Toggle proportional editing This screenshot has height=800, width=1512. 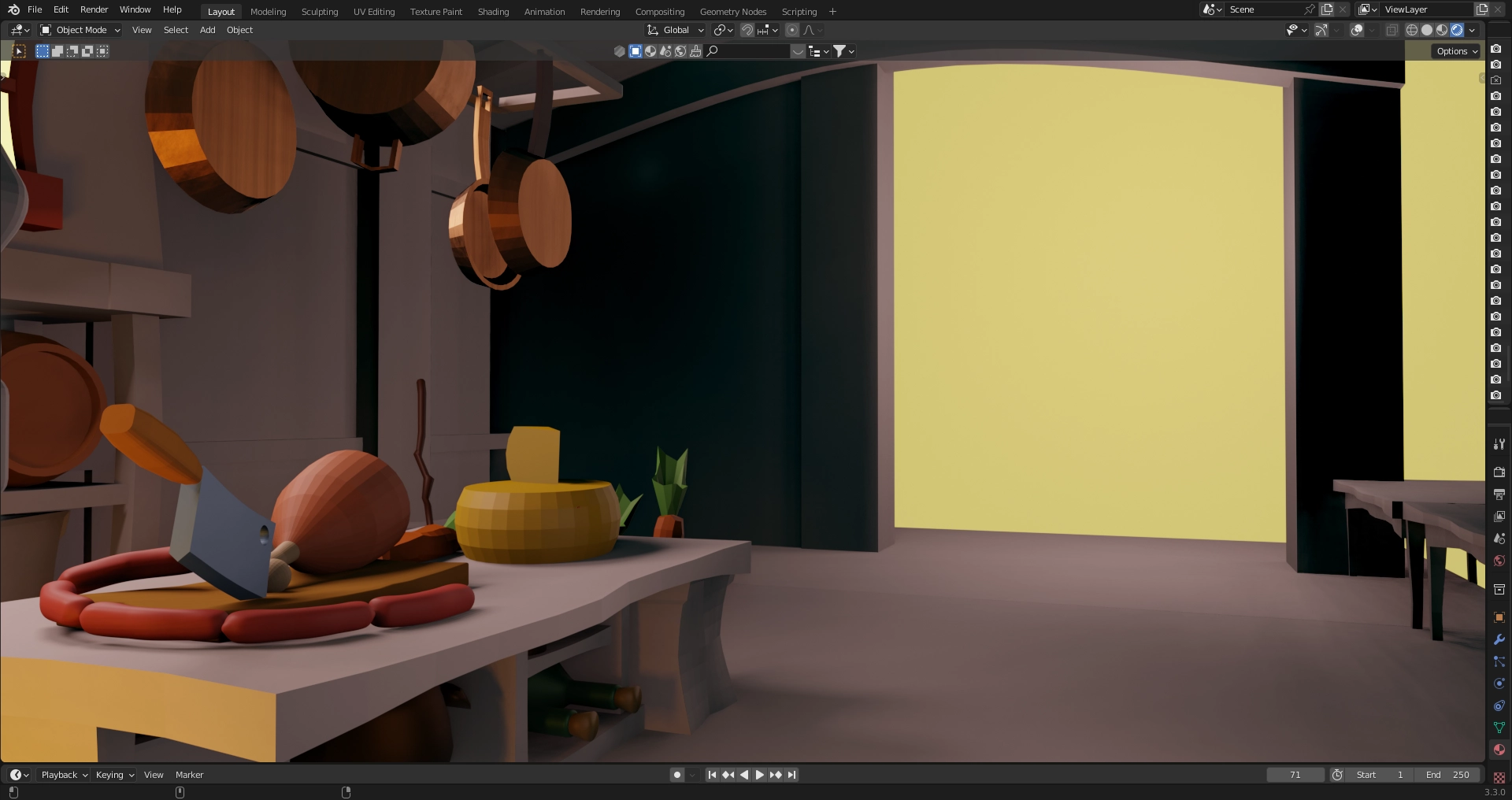[792, 30]
